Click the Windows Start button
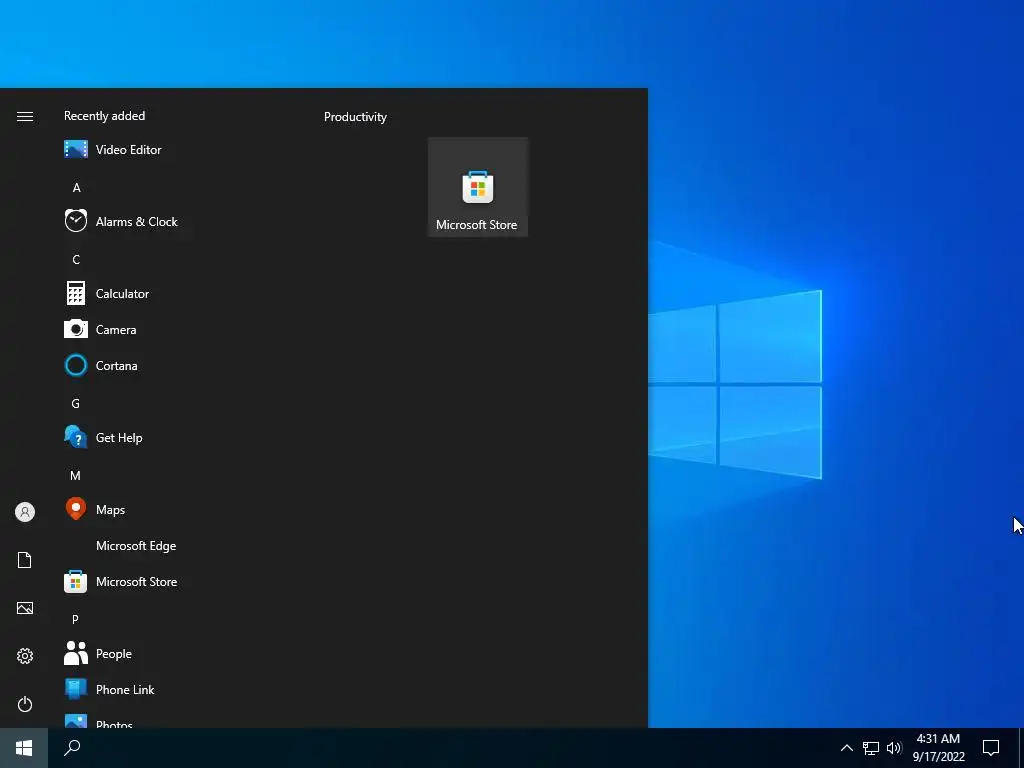 coord(24,748)
